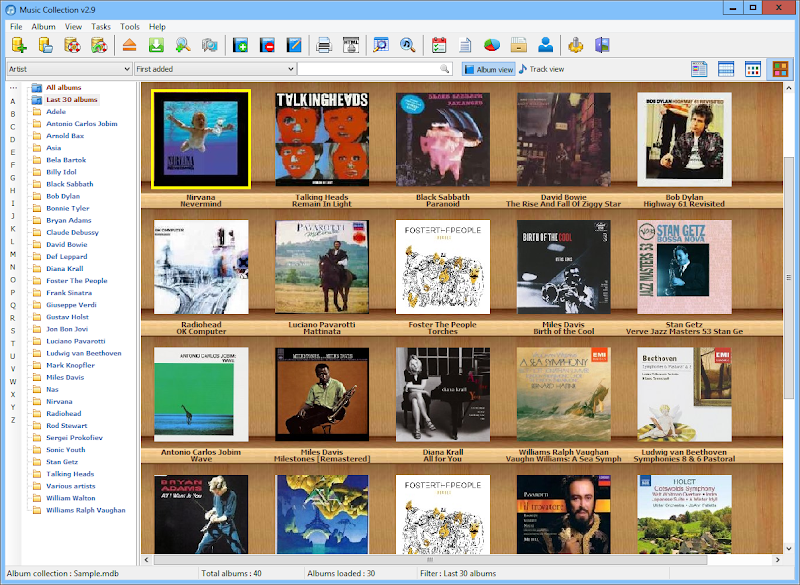Select the details-page view mode icon
This screenshot has width=800, height=585.
click(699, 69)
